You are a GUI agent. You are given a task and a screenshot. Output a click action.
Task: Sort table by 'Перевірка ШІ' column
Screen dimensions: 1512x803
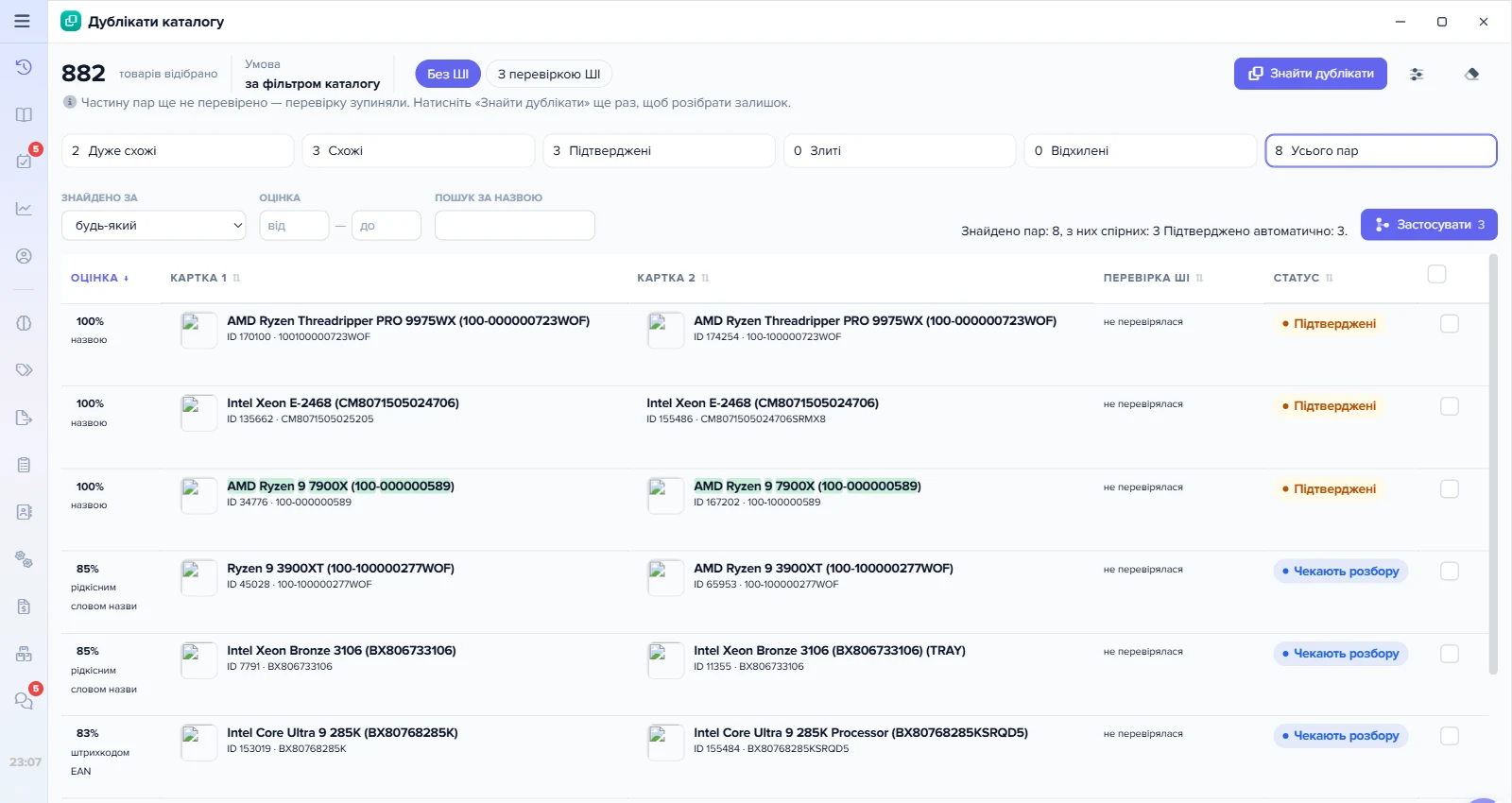click(1153, 278)
